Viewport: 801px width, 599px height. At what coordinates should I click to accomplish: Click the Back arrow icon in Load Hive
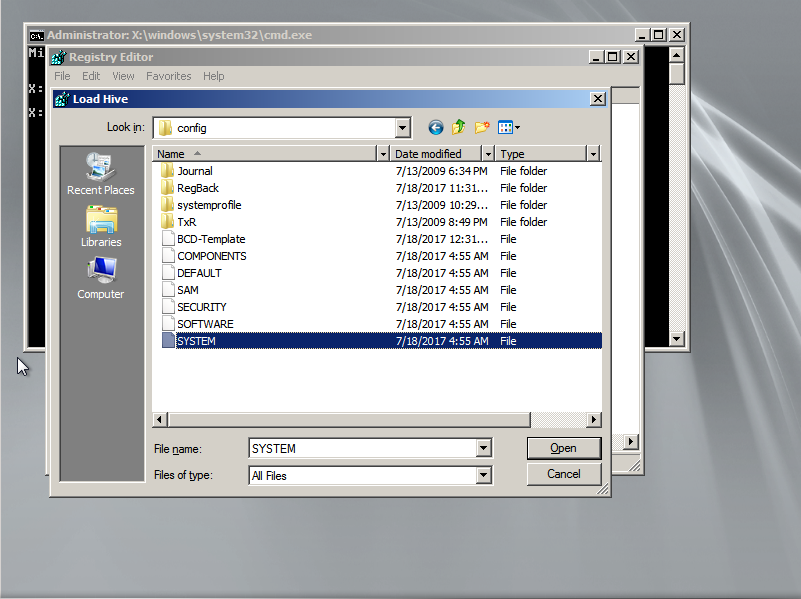(435, 128)
